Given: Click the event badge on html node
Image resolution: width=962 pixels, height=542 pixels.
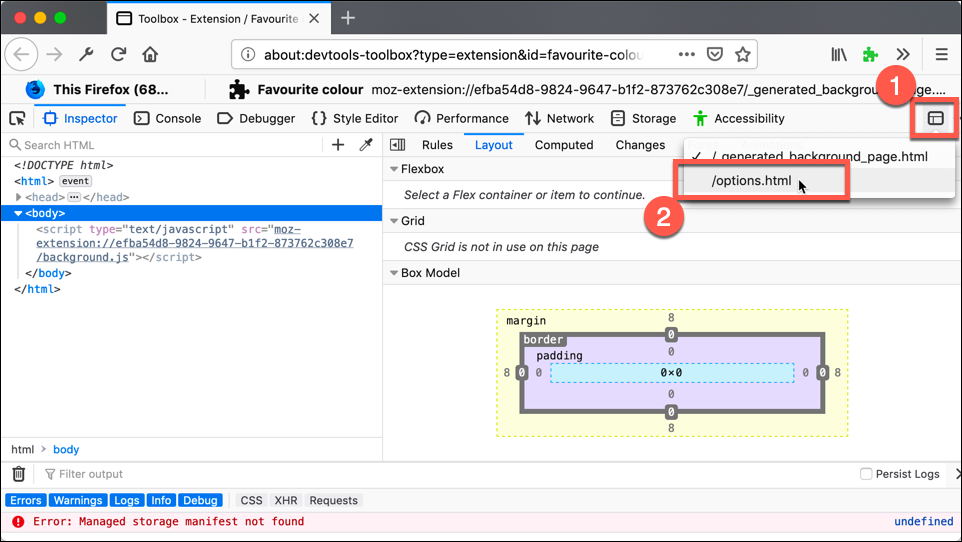Looking at the screenshot, I should (75, 181).
